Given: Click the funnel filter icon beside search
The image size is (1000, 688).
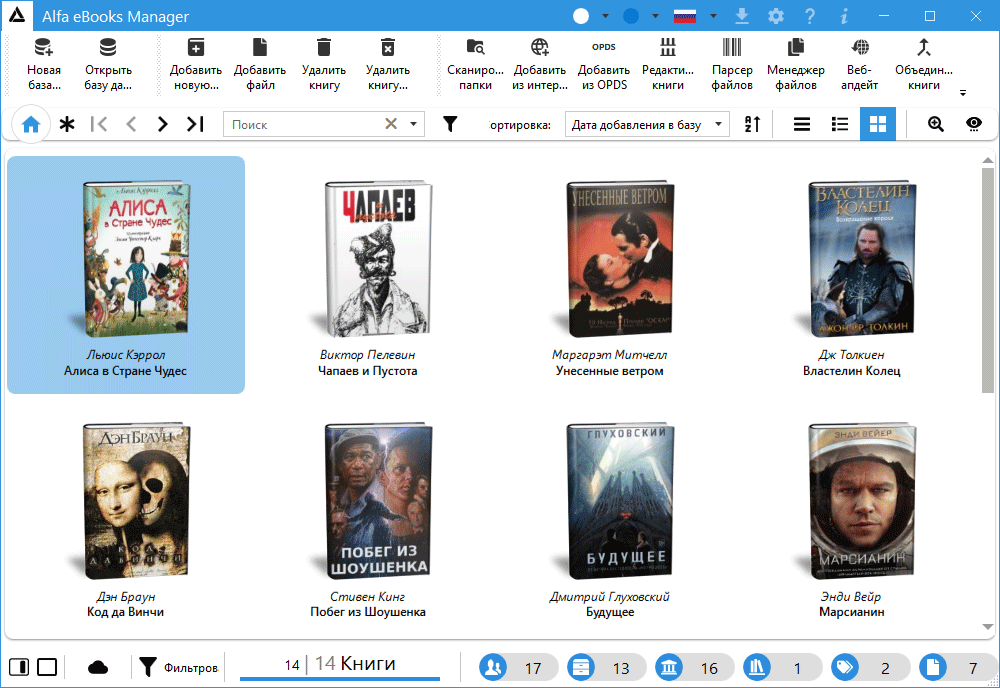Looking at the screenshot, I should [x=450, y=124].
